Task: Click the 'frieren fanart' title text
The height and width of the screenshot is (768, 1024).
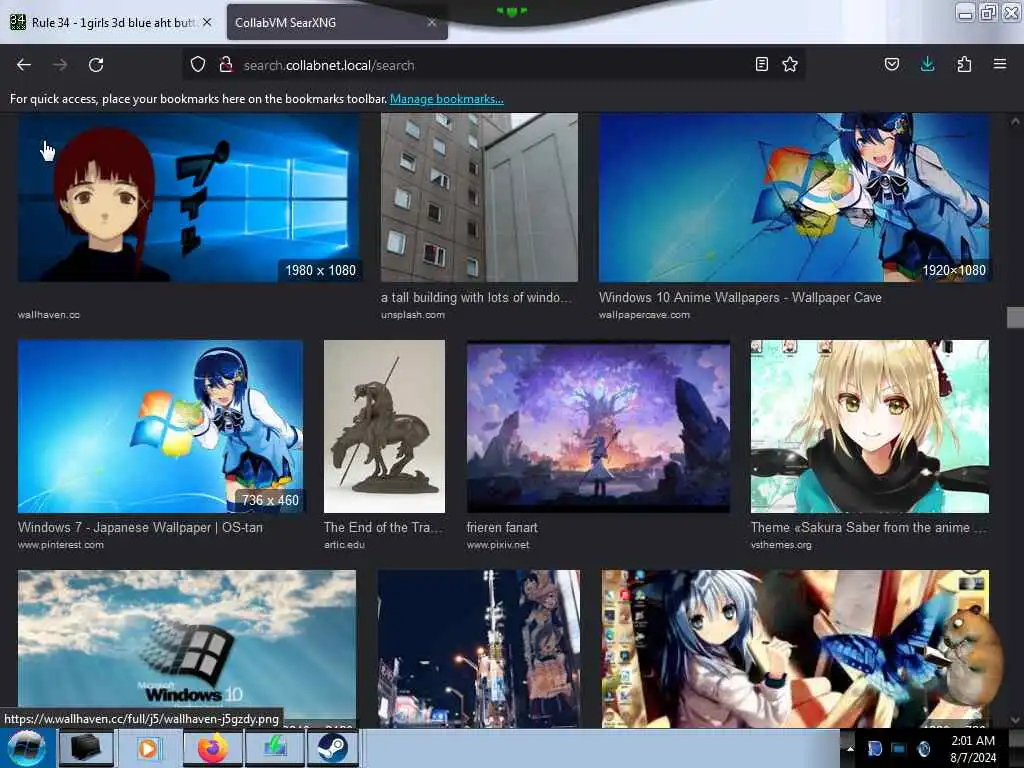Action: click(502, 528)
